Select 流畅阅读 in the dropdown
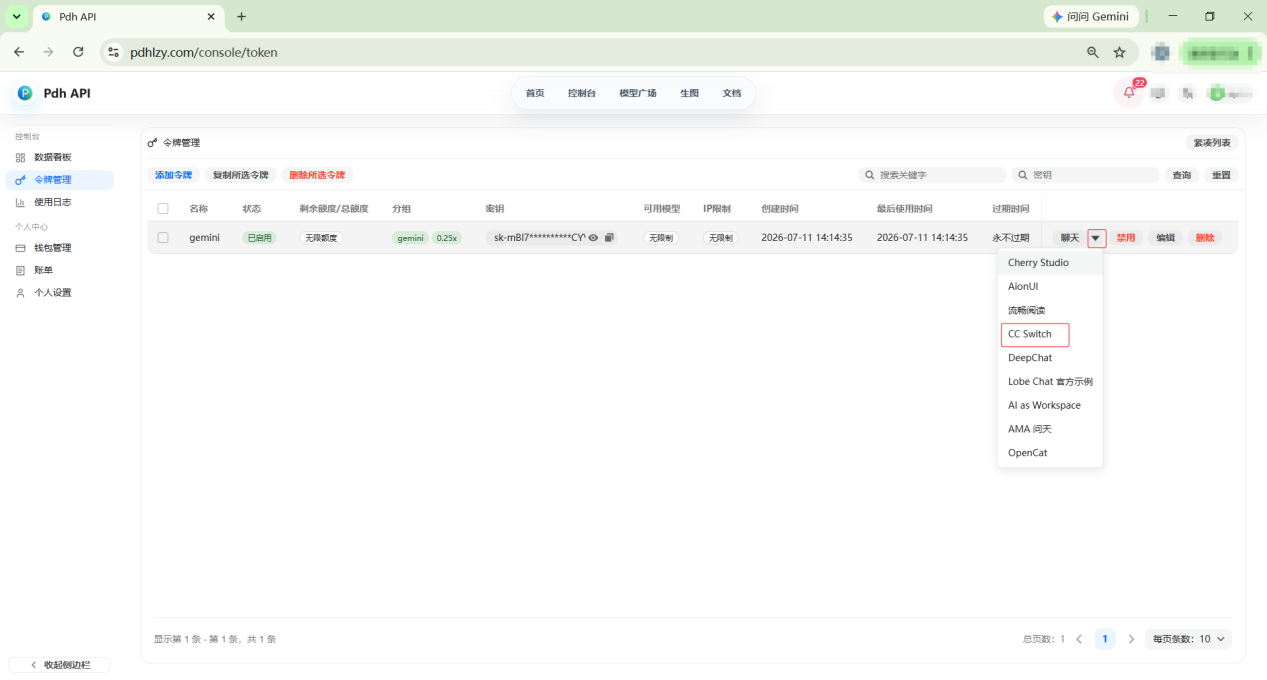1267x680 pixels. [x=1050, y=311]
